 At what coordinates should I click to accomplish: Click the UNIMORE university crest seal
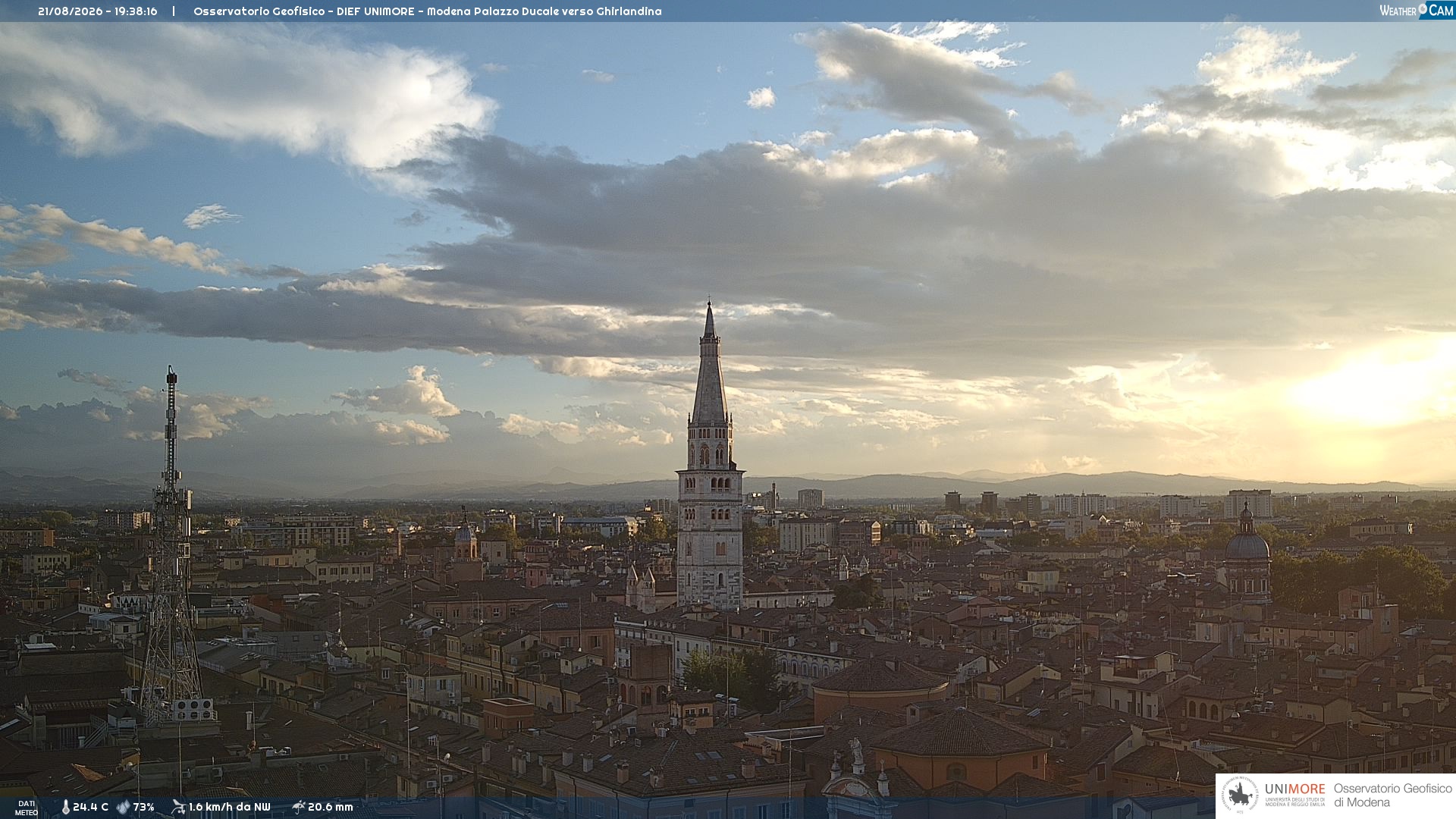[x=1240, y=795]
